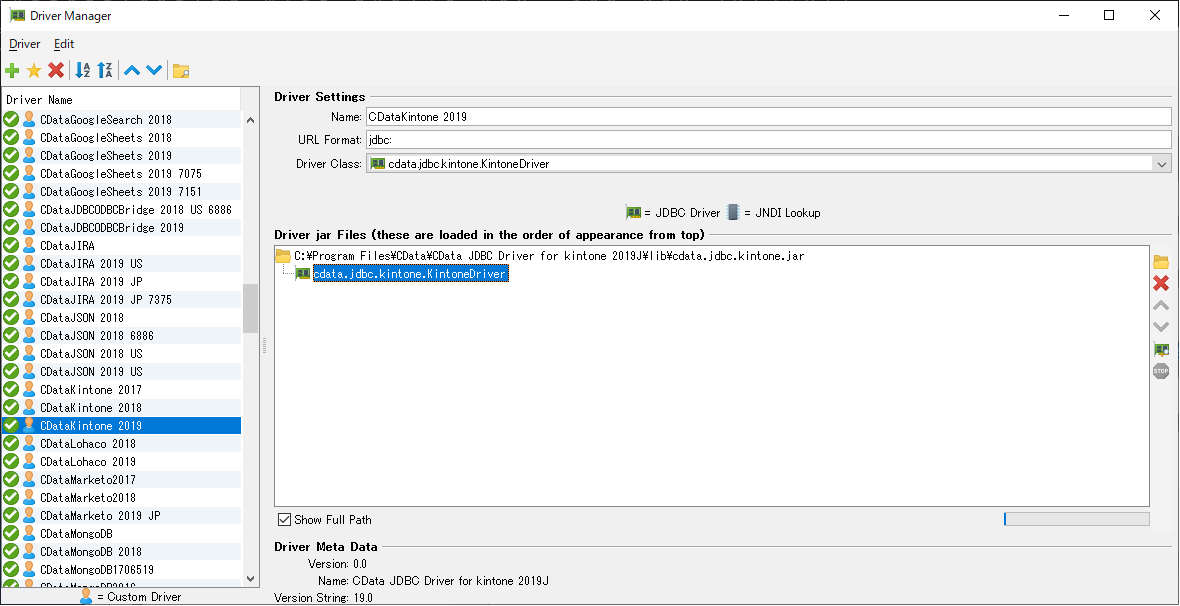This screenshot has height=606, width=1180.
Task: Select the CDataGoogleSheets 2019 7075 driver
Action: 121,174
